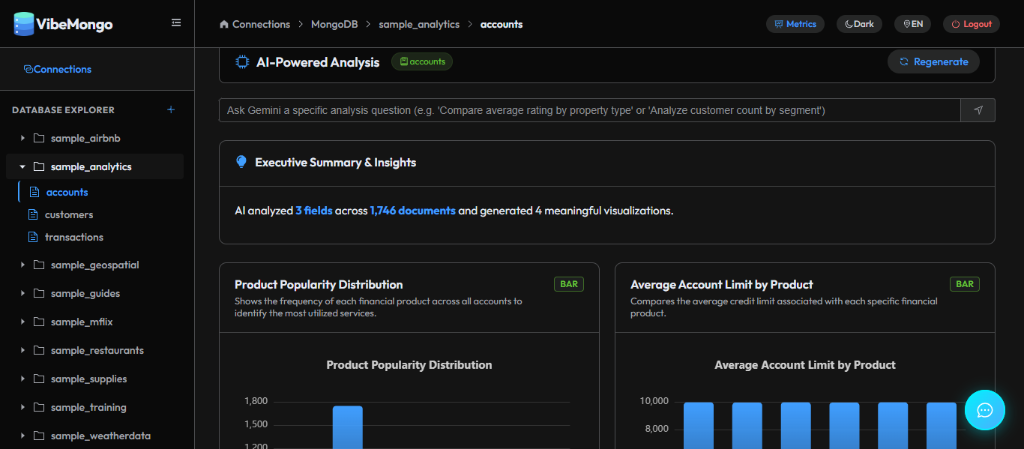Screen dimensions: 1024x449
Task: Click the '1,746 documents' highlighted text
Action: point(413,211)
